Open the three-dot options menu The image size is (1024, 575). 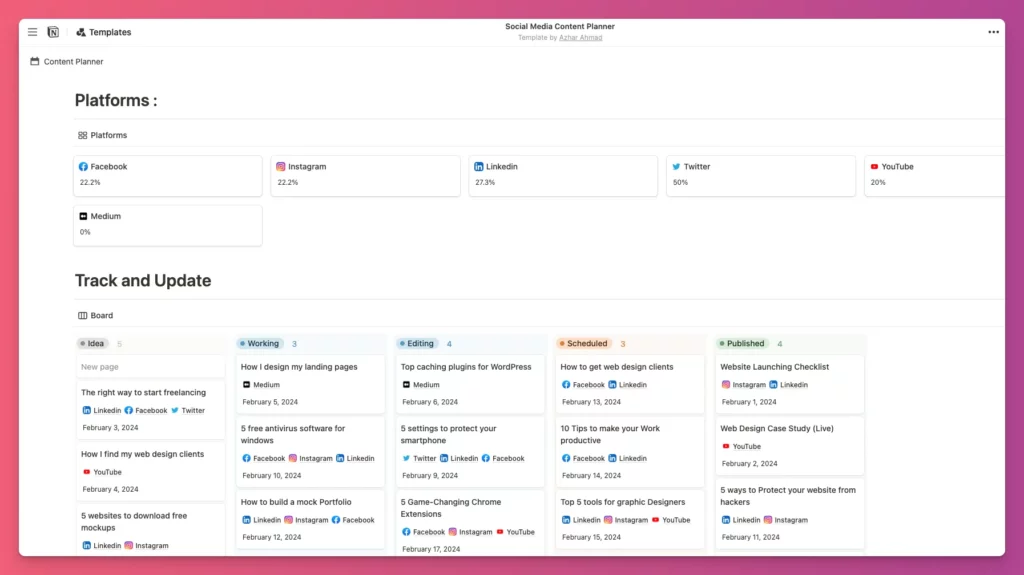[x=993, y=32]
